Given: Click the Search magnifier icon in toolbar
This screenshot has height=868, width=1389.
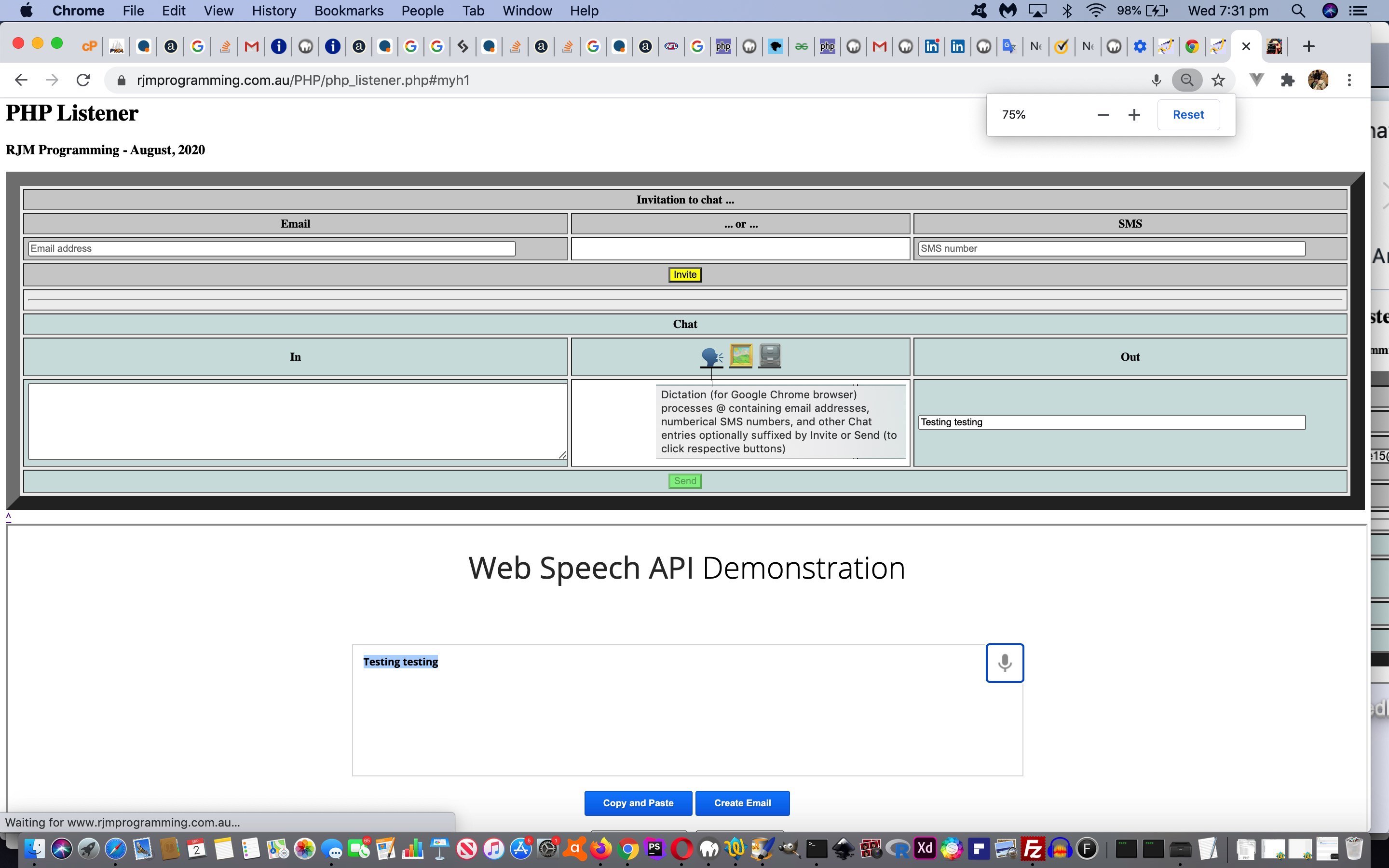Looking at the screenshot, I should click(1186, 80).
